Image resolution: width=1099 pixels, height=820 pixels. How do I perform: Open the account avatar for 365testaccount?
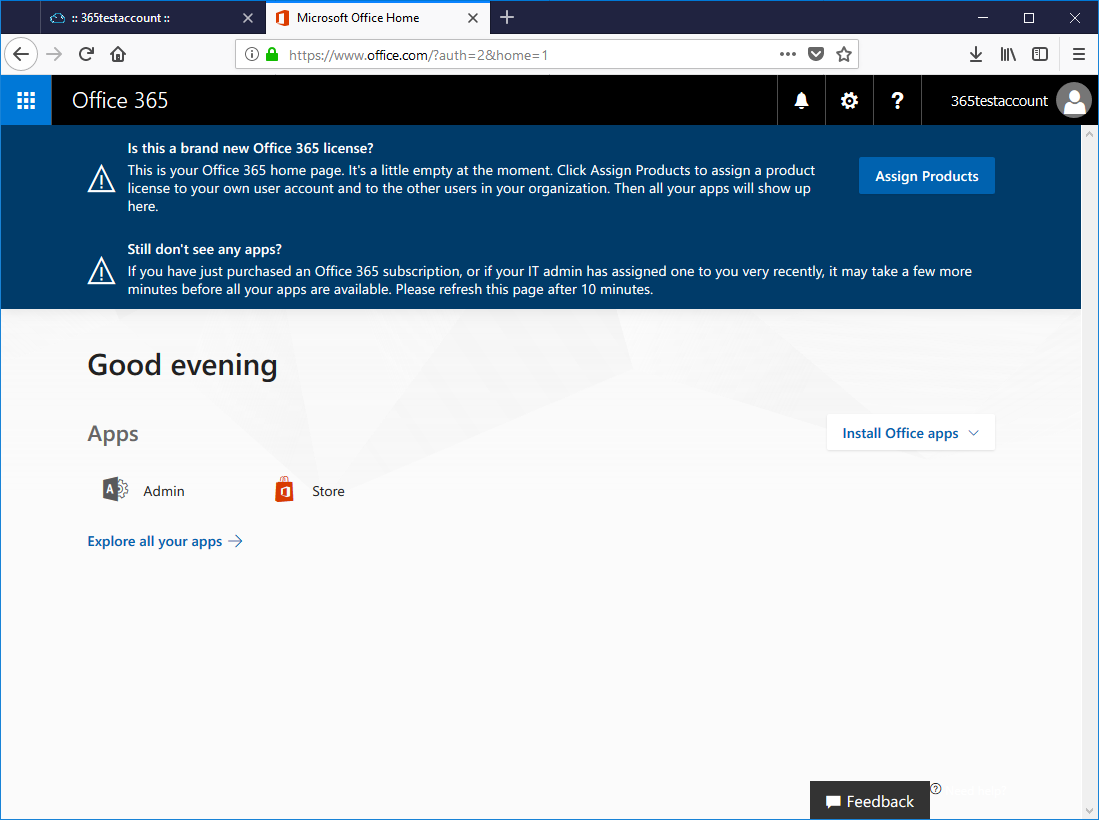pos(1073,100)
